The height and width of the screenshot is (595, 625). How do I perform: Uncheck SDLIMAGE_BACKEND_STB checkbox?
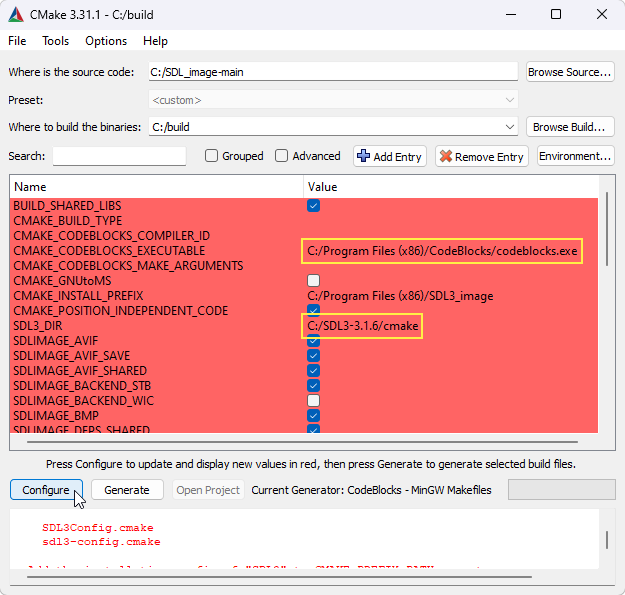313,385
